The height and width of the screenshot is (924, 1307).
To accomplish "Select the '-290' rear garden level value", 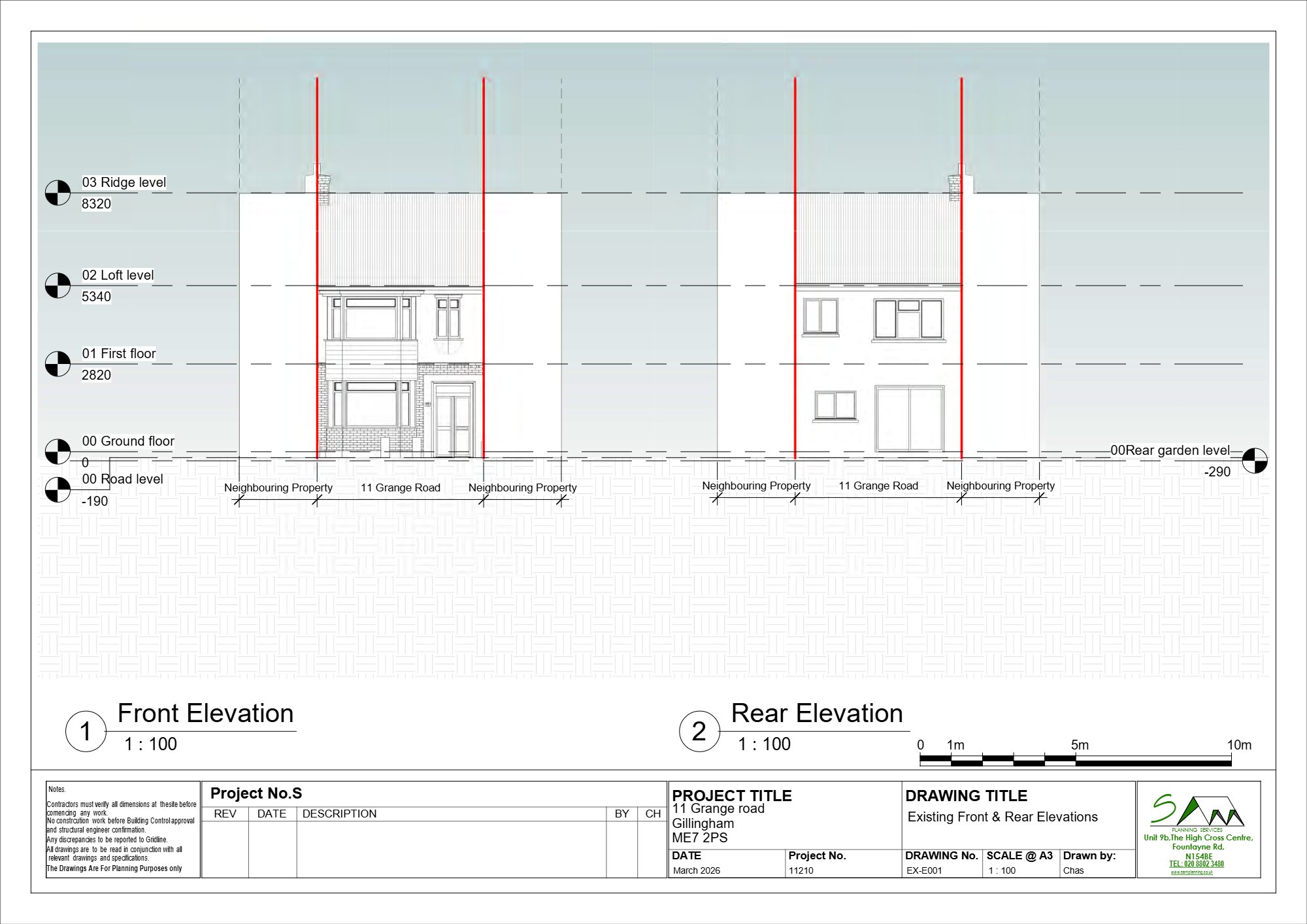I will click(x=1217, y=472).
